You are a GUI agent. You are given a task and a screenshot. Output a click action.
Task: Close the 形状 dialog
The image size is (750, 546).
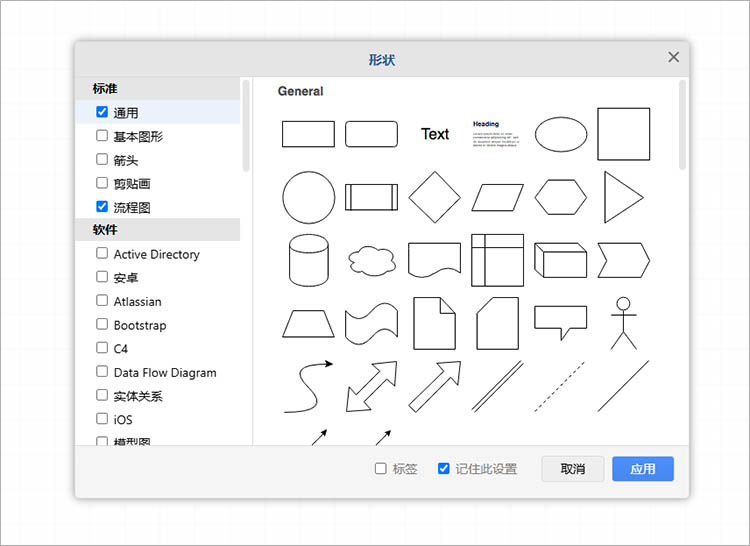(x=673, y=57)
